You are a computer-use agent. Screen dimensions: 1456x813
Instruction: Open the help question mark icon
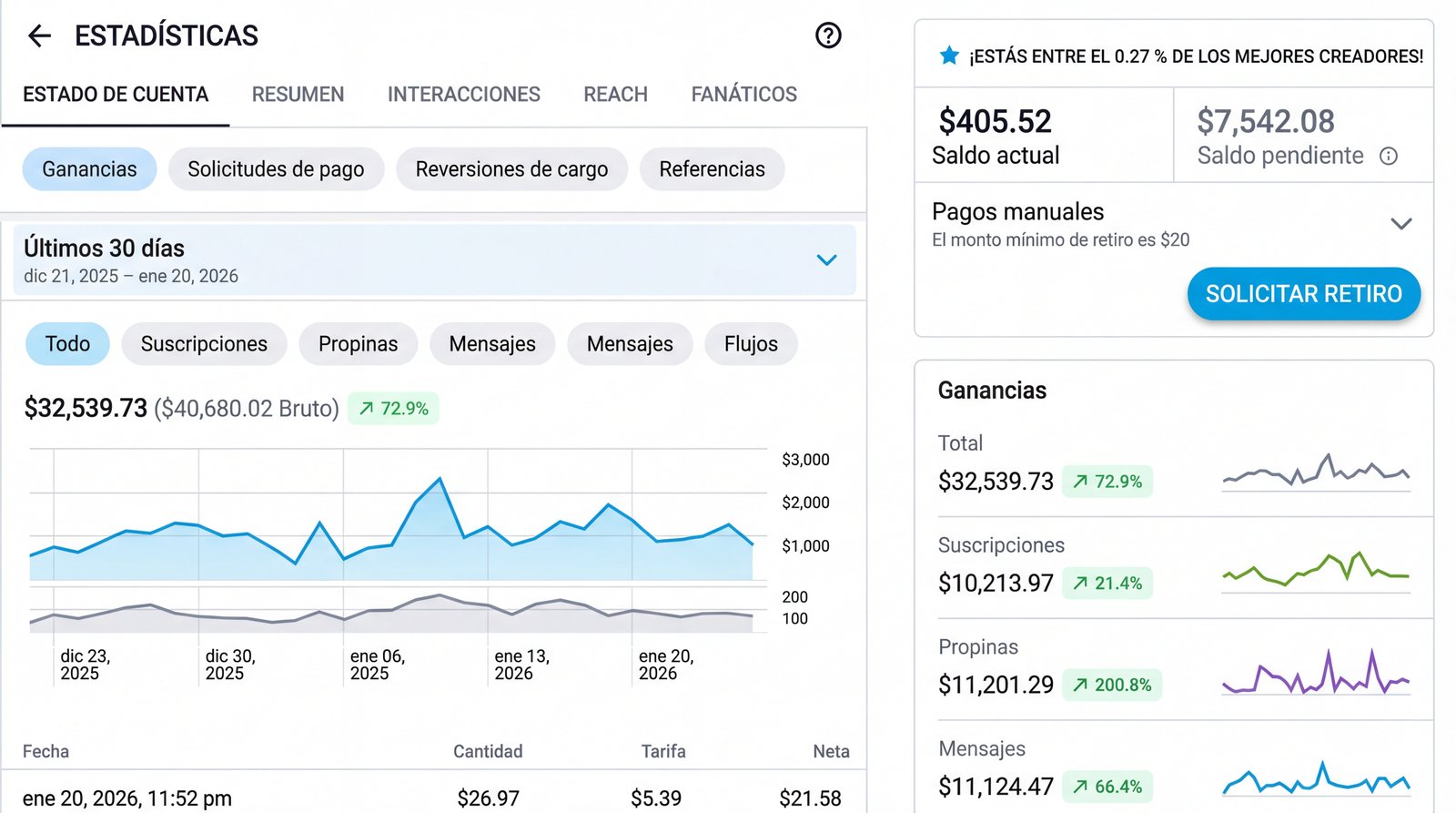pos(827,36)
